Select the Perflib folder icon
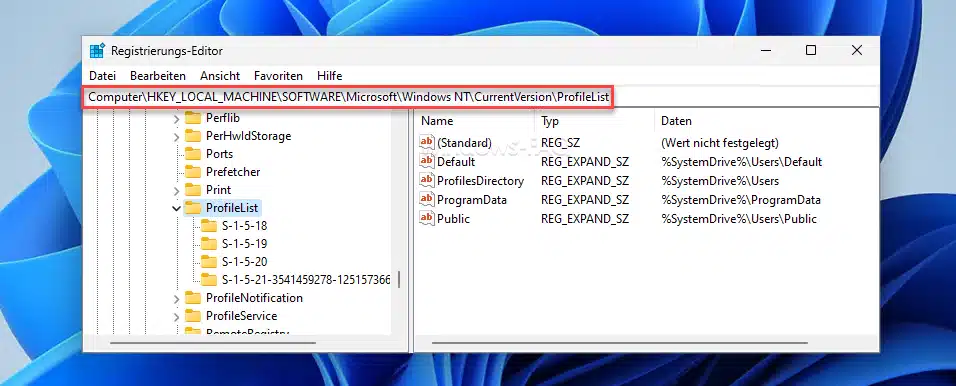Image resolution: width=956 pixels, height=386 pixels. pos(193,118)
